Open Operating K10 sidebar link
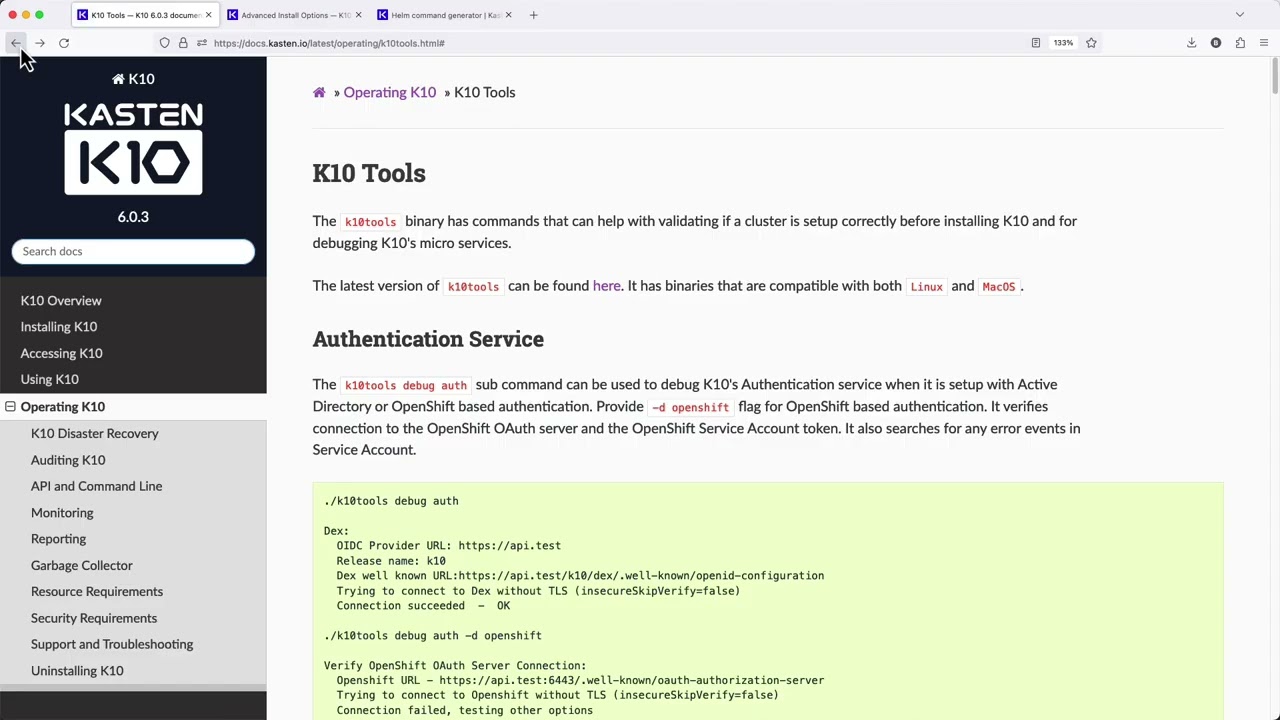Image resolution: width=1280 pixels, height=720 pixels. coord(62,407)
